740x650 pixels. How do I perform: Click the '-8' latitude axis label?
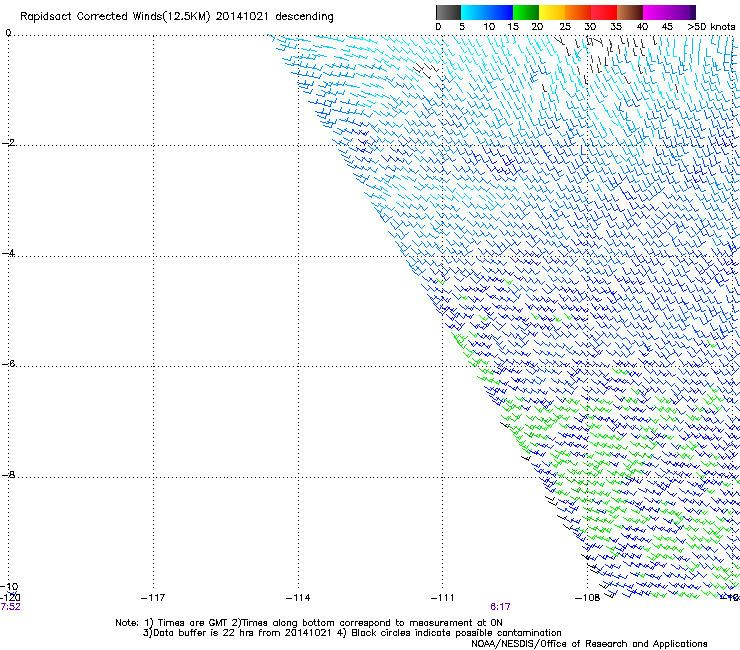pyautogui.click(x=8, y=474)
